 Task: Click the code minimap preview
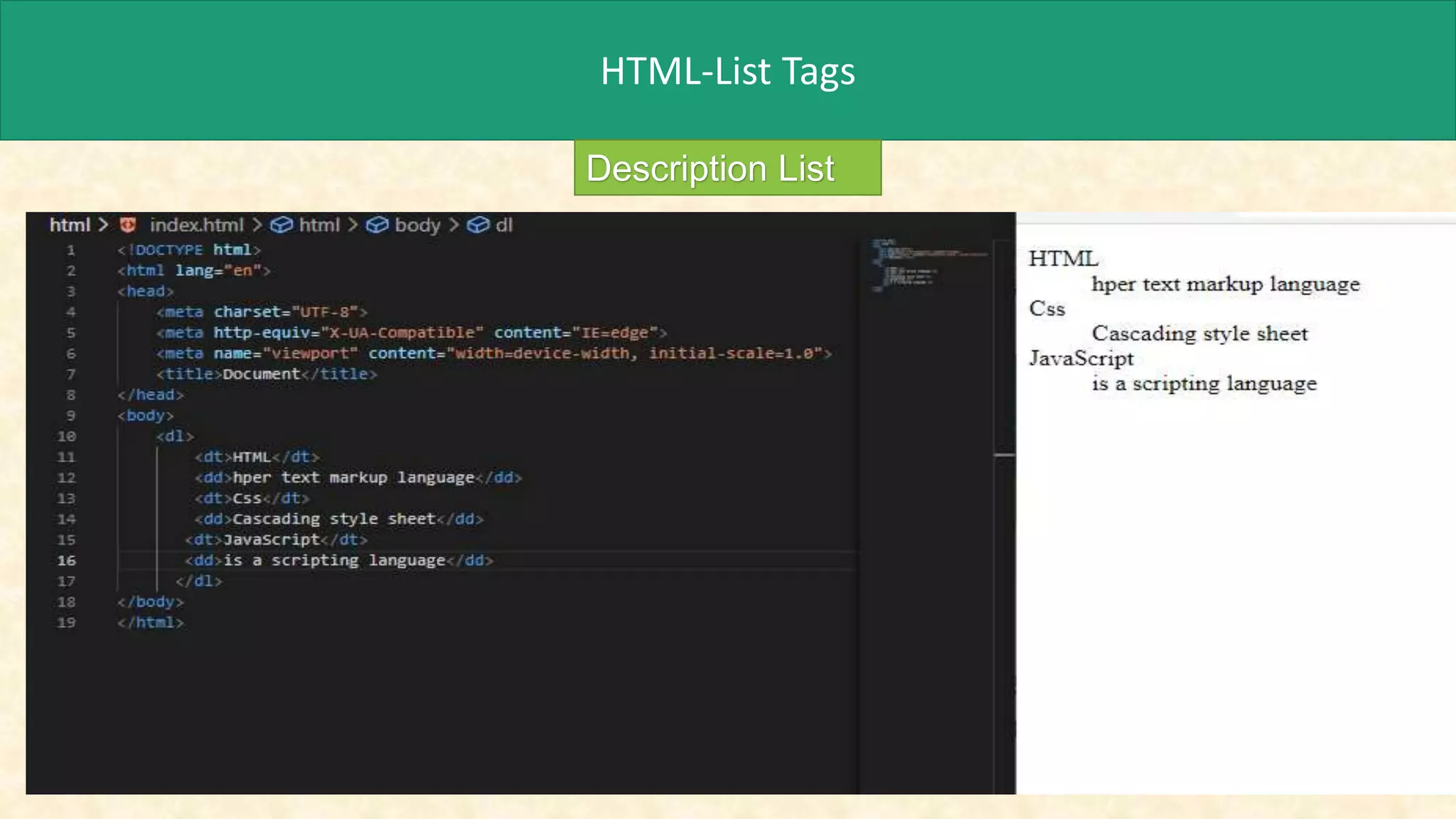(x=928, y=265)
